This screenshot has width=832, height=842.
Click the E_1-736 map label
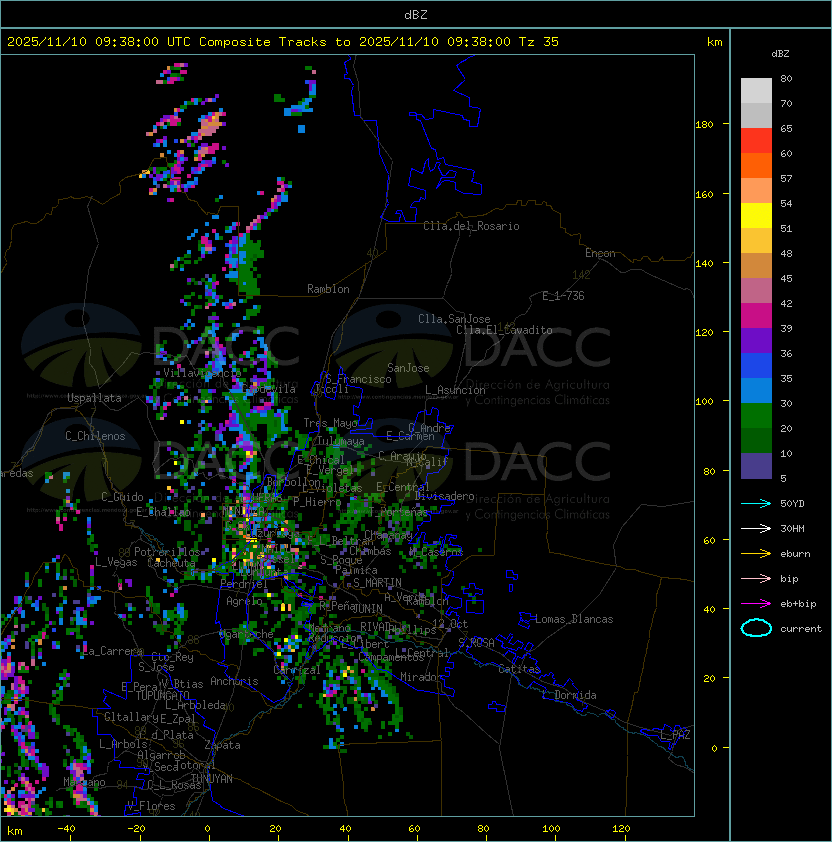point(563,296)
